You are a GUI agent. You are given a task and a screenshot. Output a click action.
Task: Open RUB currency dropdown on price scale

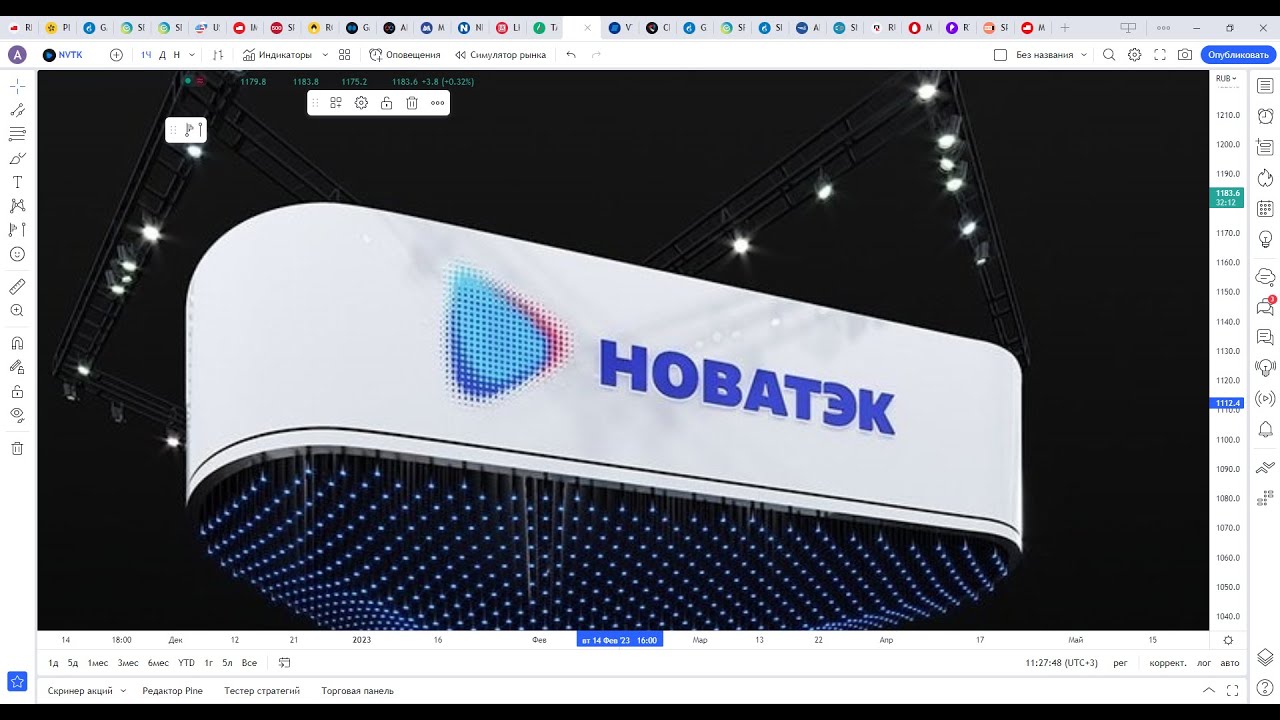1226,78
